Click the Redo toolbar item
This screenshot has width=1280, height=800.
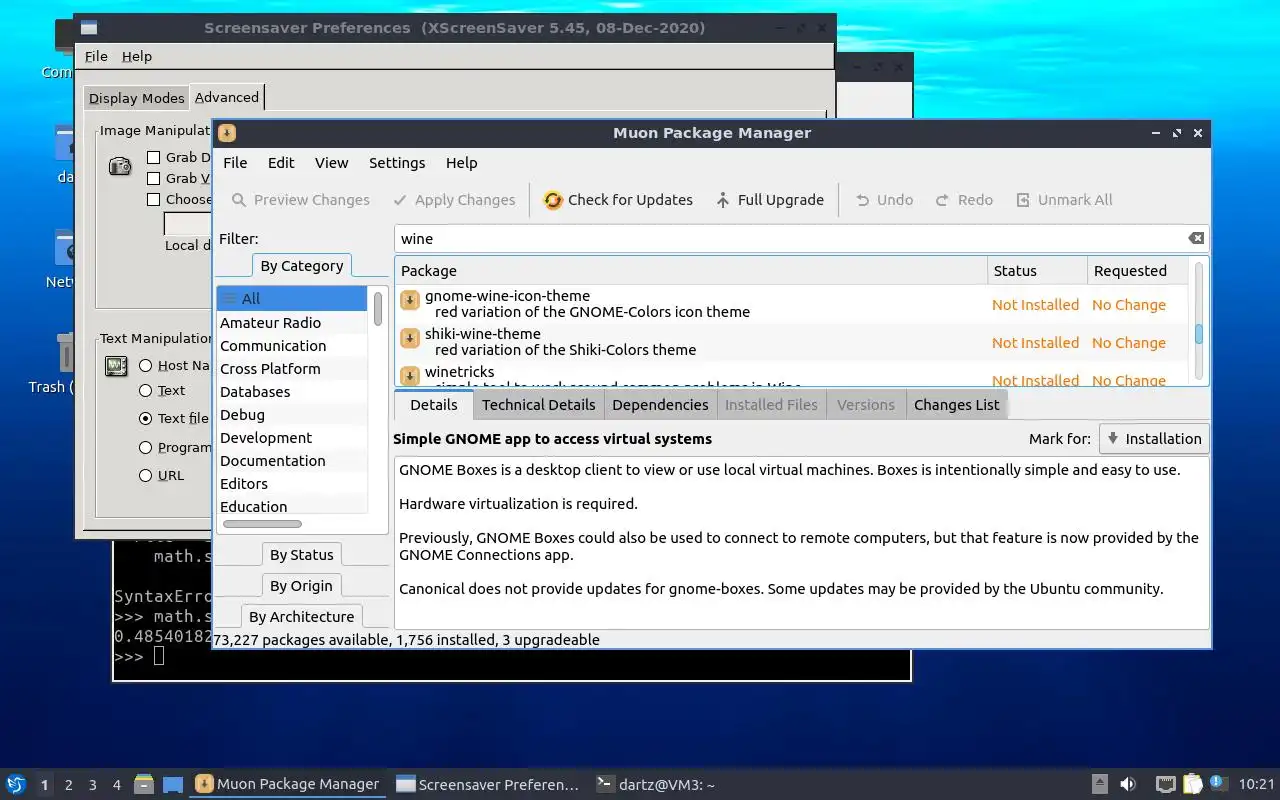[x=964, y=200]
